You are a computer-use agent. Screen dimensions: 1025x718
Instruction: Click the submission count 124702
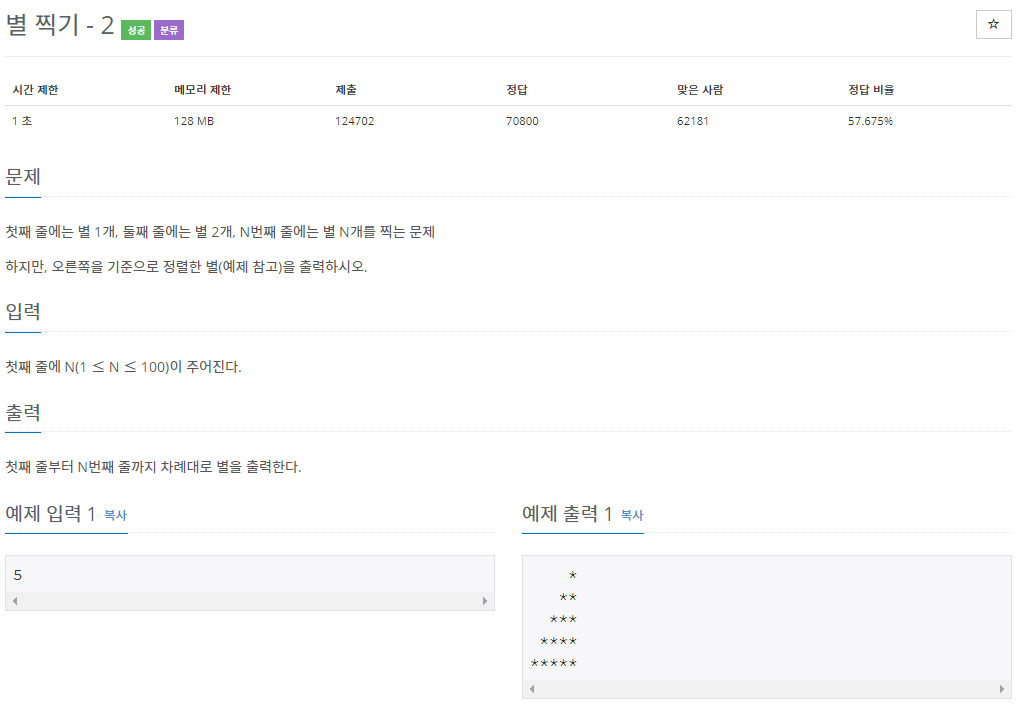[355, 121]
